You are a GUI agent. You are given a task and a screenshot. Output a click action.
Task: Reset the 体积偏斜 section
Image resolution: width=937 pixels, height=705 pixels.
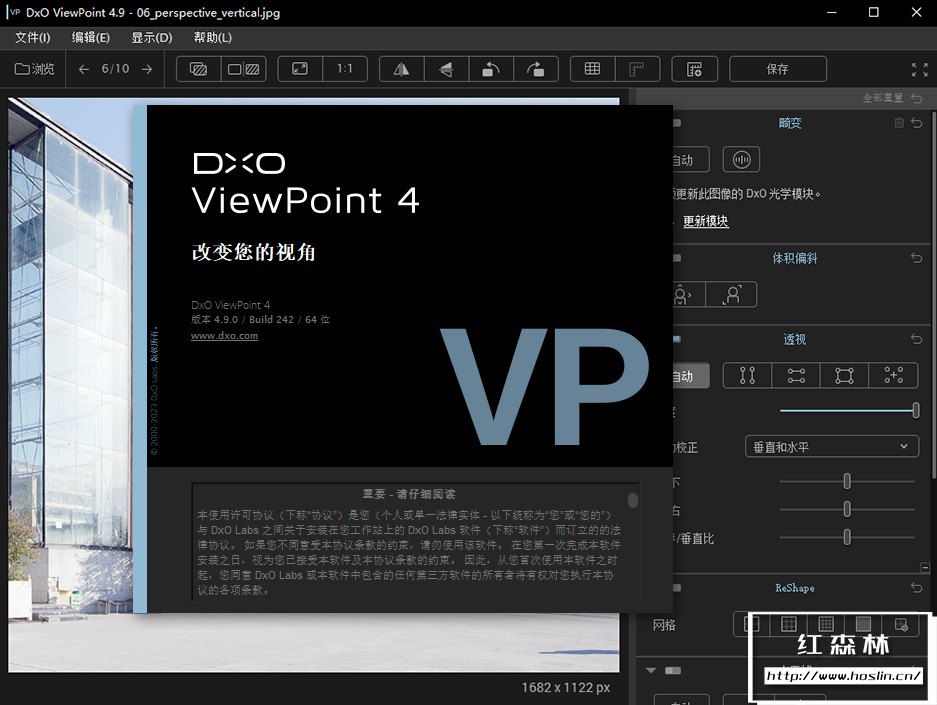pos(917,258)
